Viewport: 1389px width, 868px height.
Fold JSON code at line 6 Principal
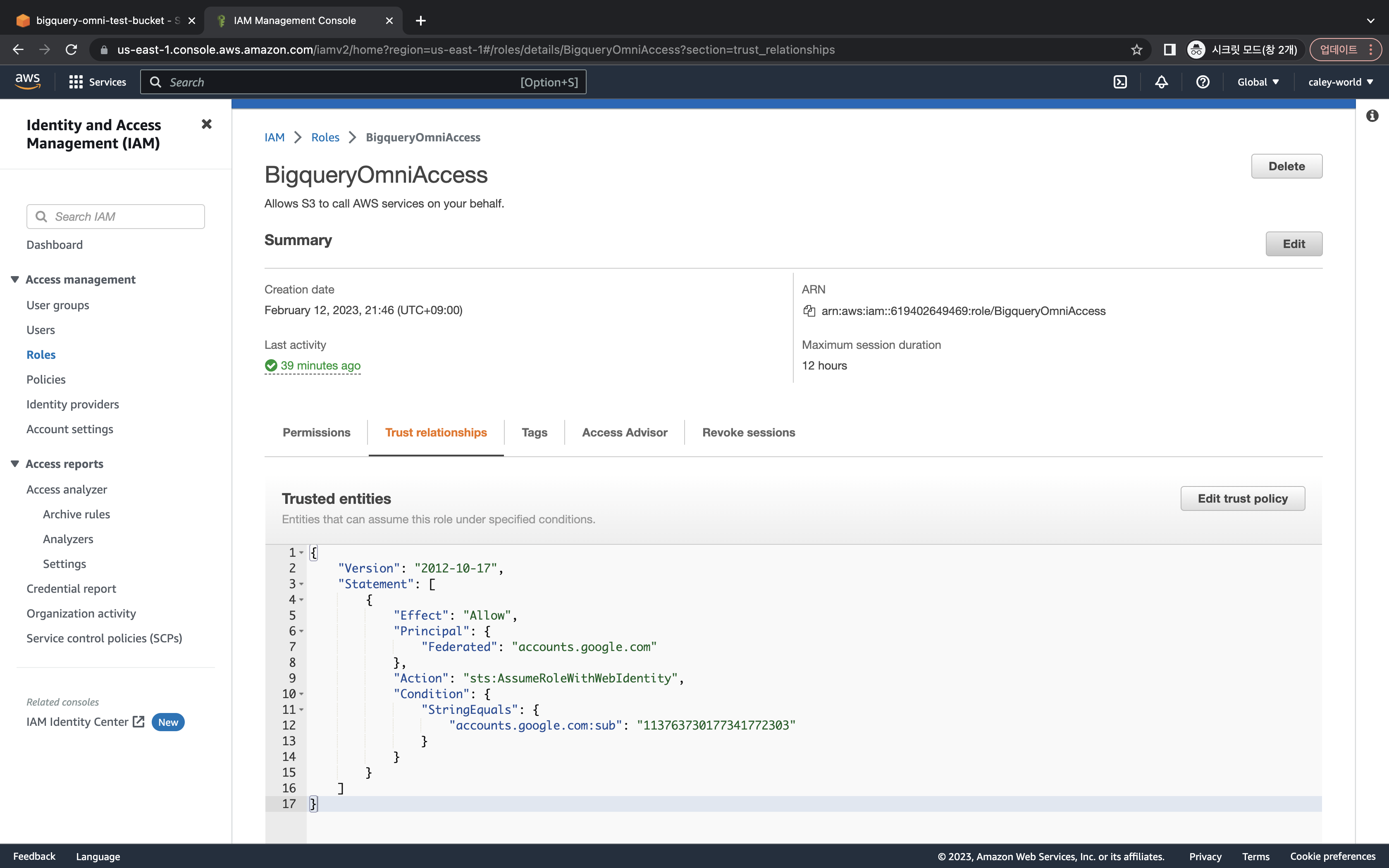[301, 632]
